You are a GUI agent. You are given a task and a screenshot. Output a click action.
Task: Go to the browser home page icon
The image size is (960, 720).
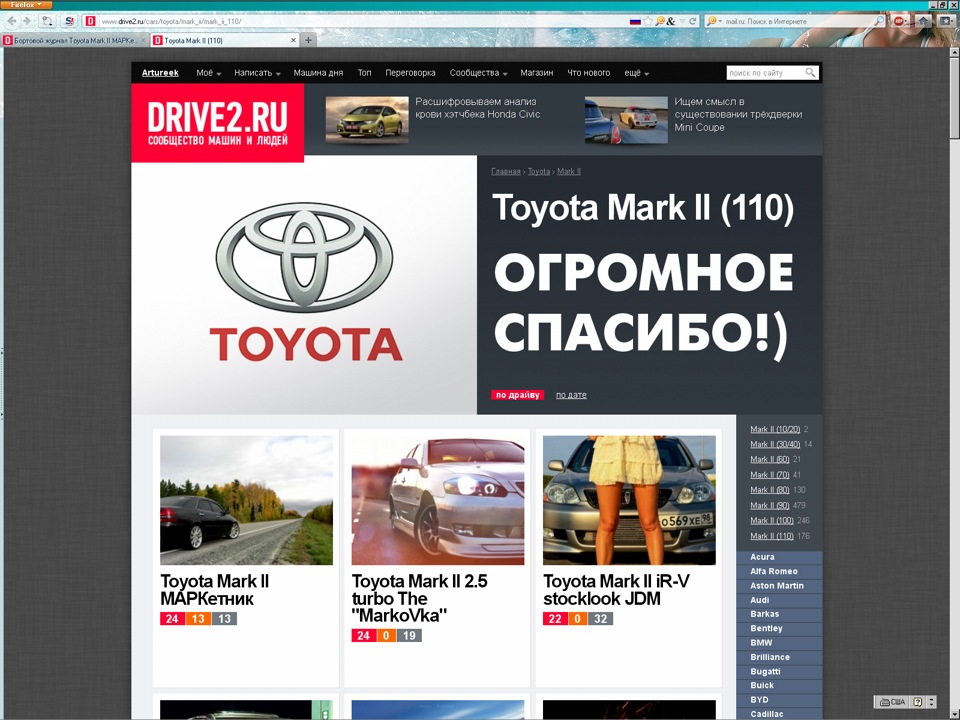[924, 21]
